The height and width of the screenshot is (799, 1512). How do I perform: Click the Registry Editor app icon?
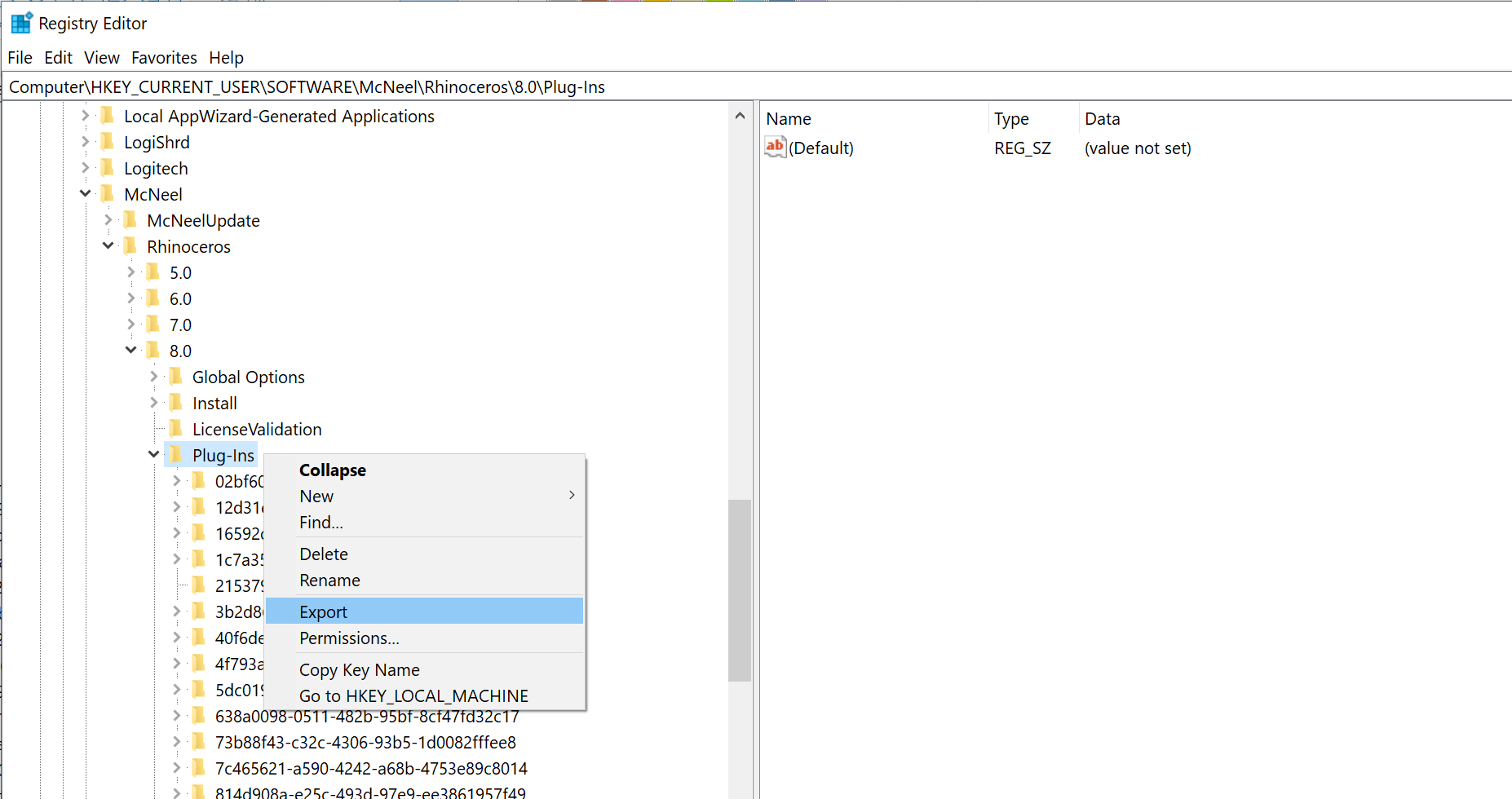click(22, 23)
